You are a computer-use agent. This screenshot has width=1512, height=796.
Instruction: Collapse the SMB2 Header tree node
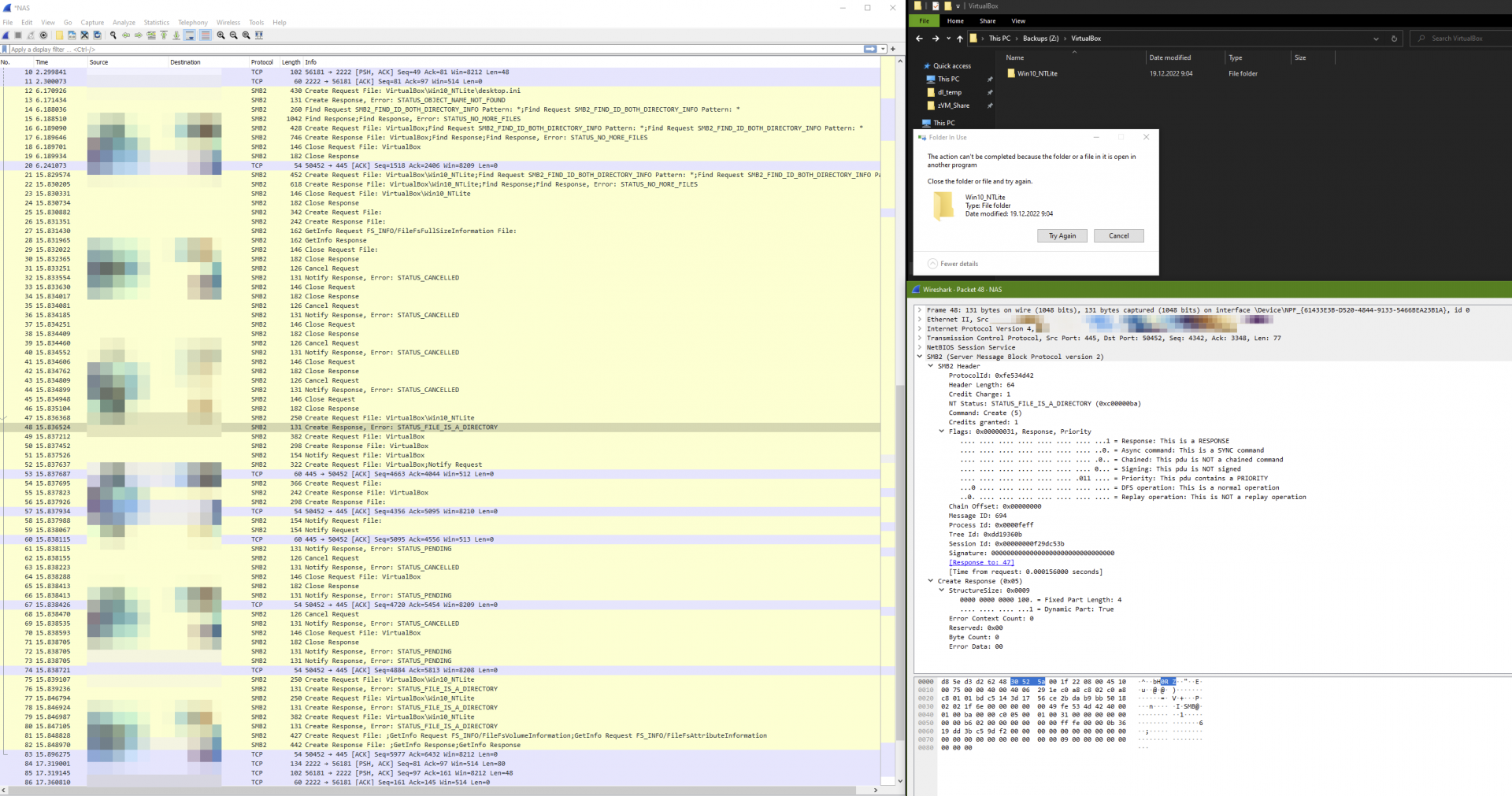pos(931,366)
